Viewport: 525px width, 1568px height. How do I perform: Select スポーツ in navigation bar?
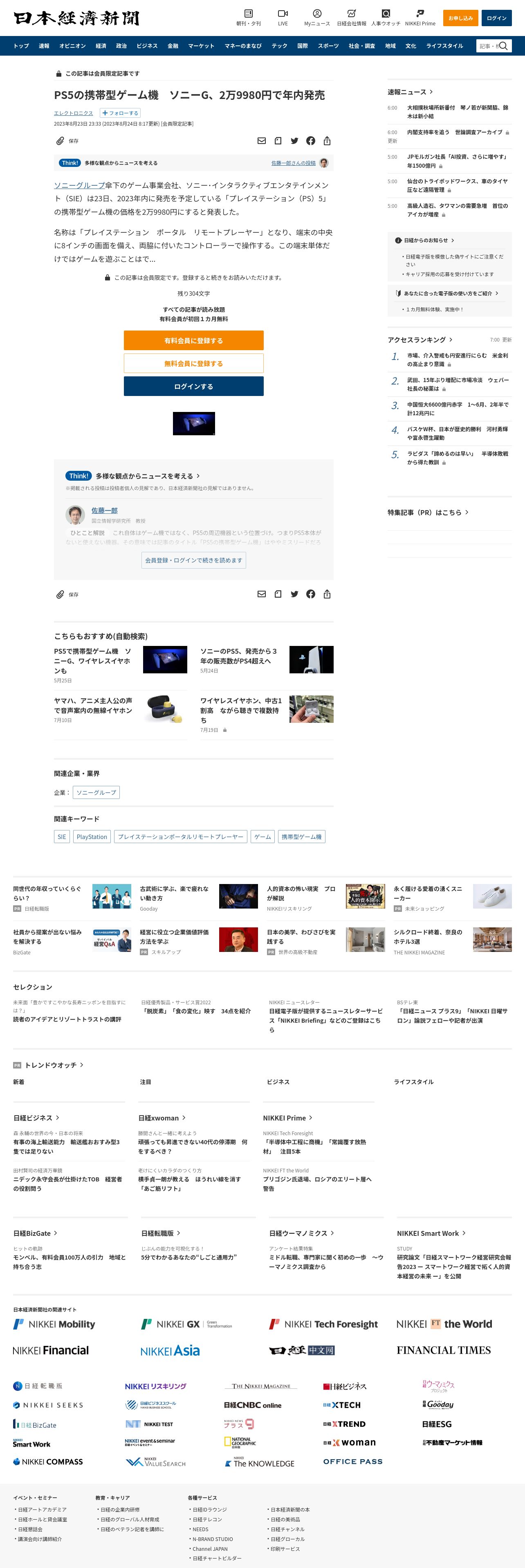pyautogui.click(x=328, y=46)
